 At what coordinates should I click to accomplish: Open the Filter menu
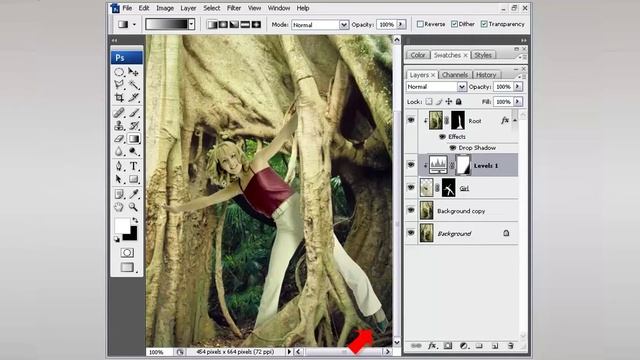tap(233, 8)
